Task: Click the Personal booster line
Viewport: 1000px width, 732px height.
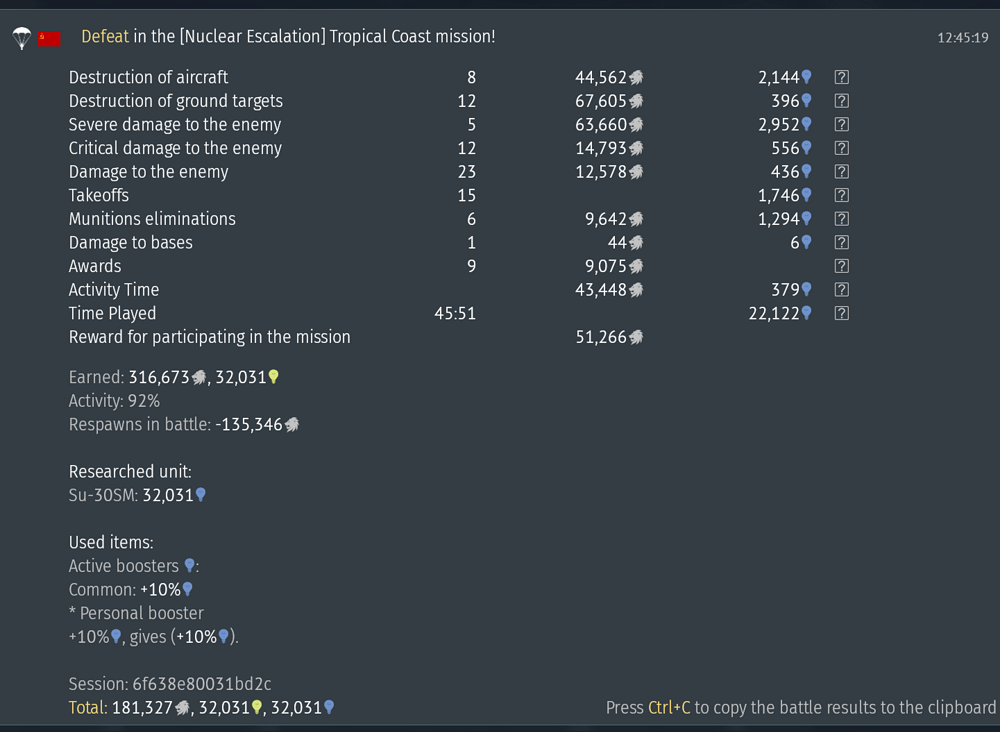Action: click(x=136, y=613)
